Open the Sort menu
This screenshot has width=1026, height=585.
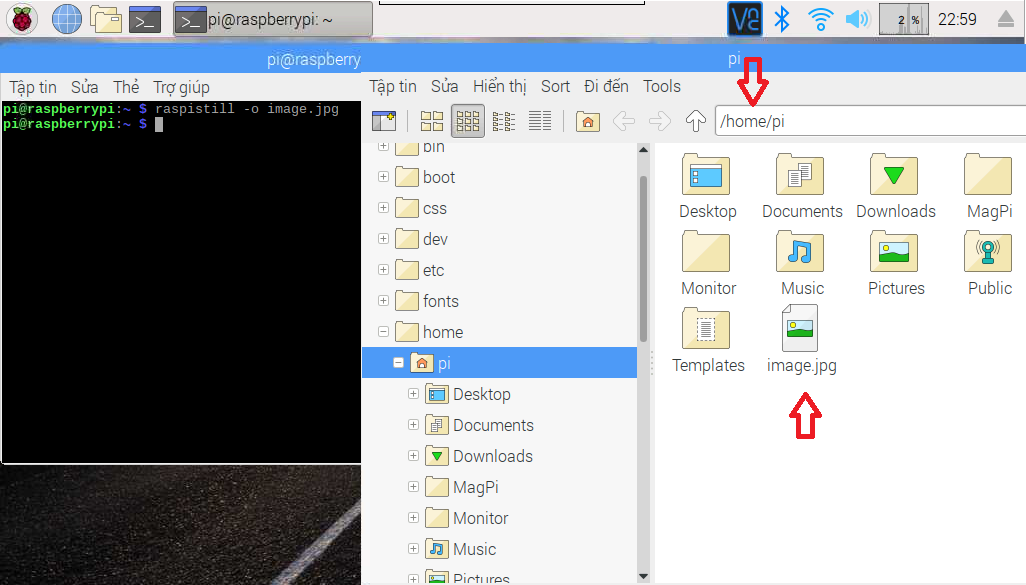pos(556,86)
